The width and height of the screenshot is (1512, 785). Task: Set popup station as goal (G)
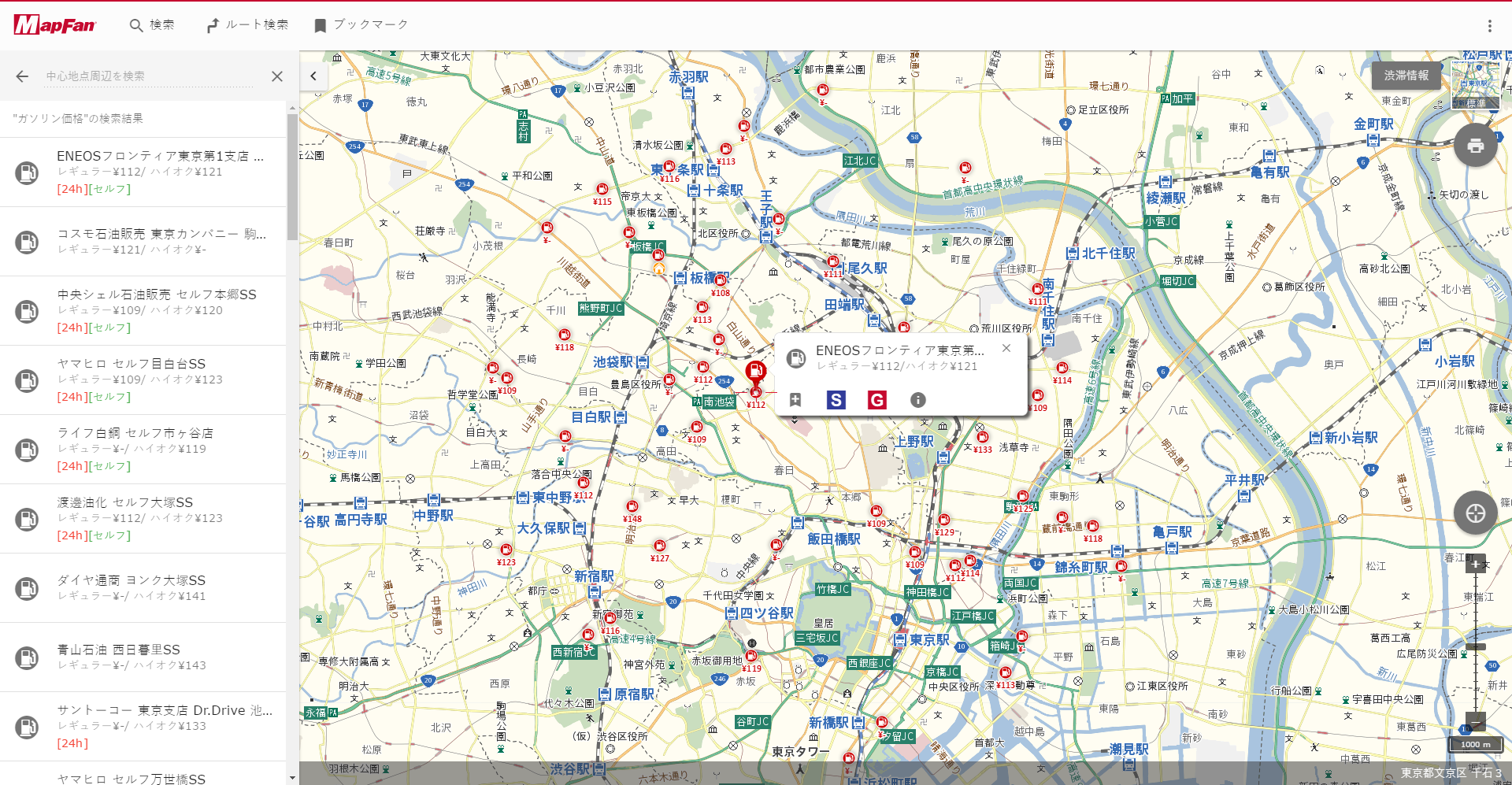coord(876,400)
